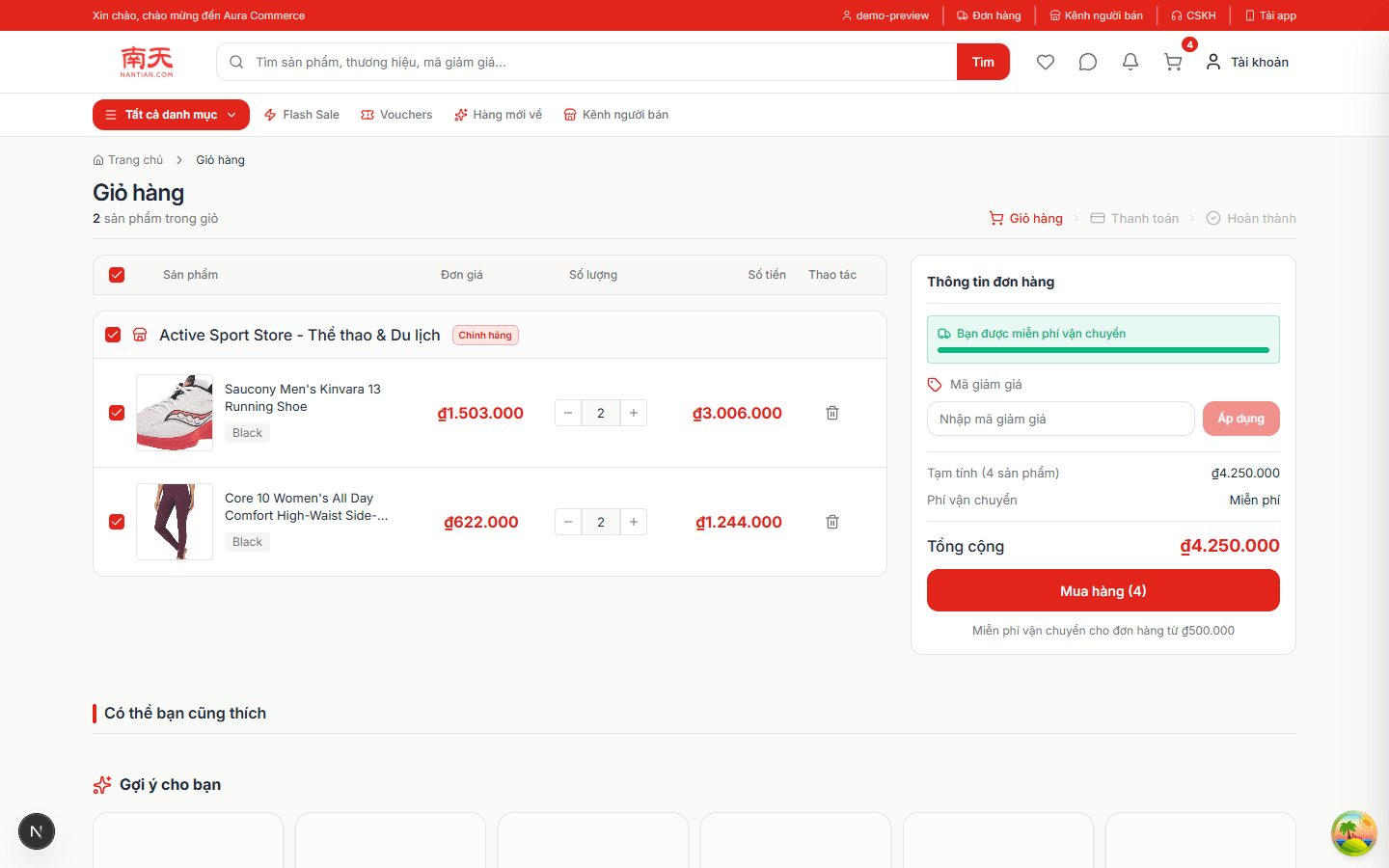Click the Tìm search button
This screenshot has width=1389, height=868.
[x=983, y=62]
